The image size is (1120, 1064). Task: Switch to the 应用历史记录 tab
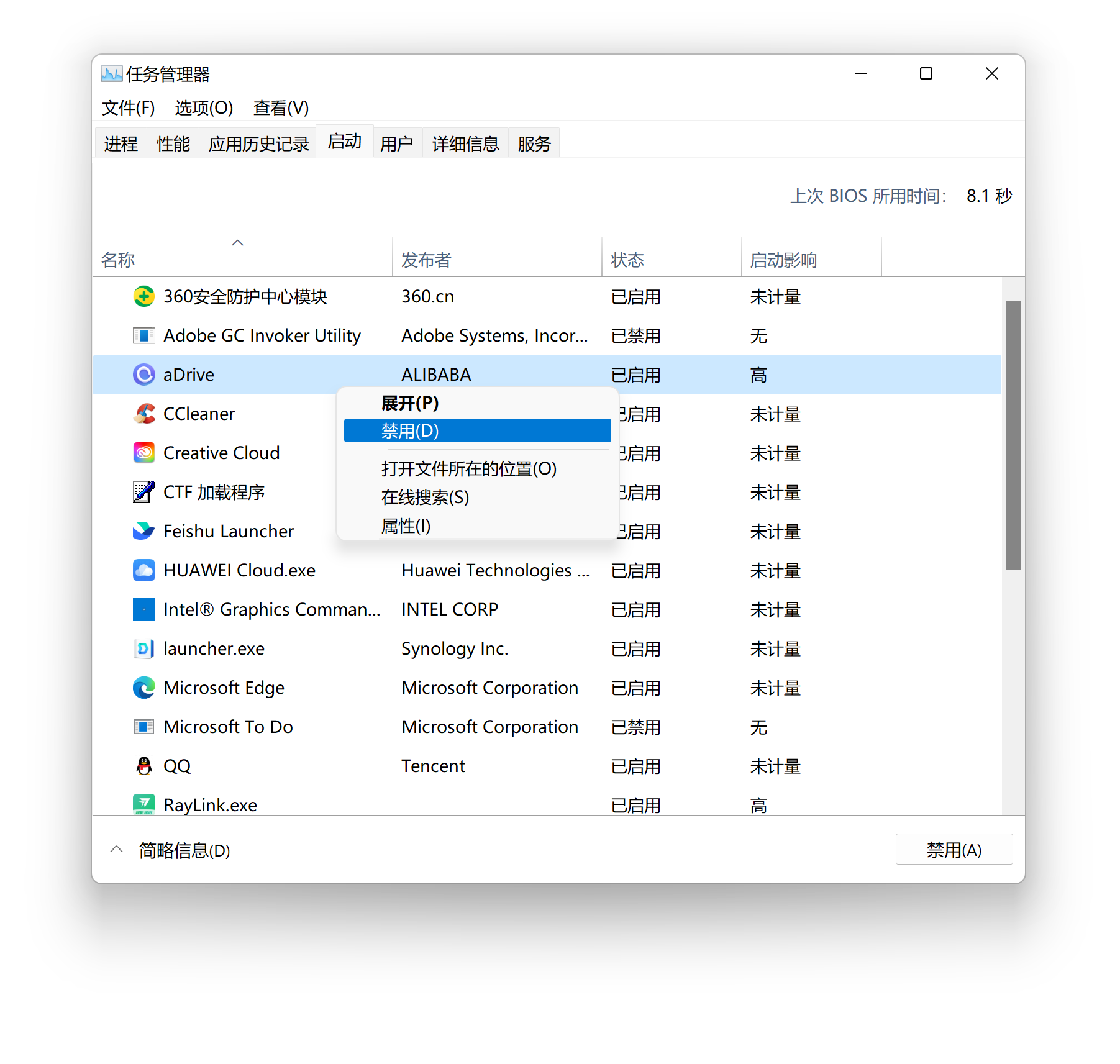click(258, 143)
